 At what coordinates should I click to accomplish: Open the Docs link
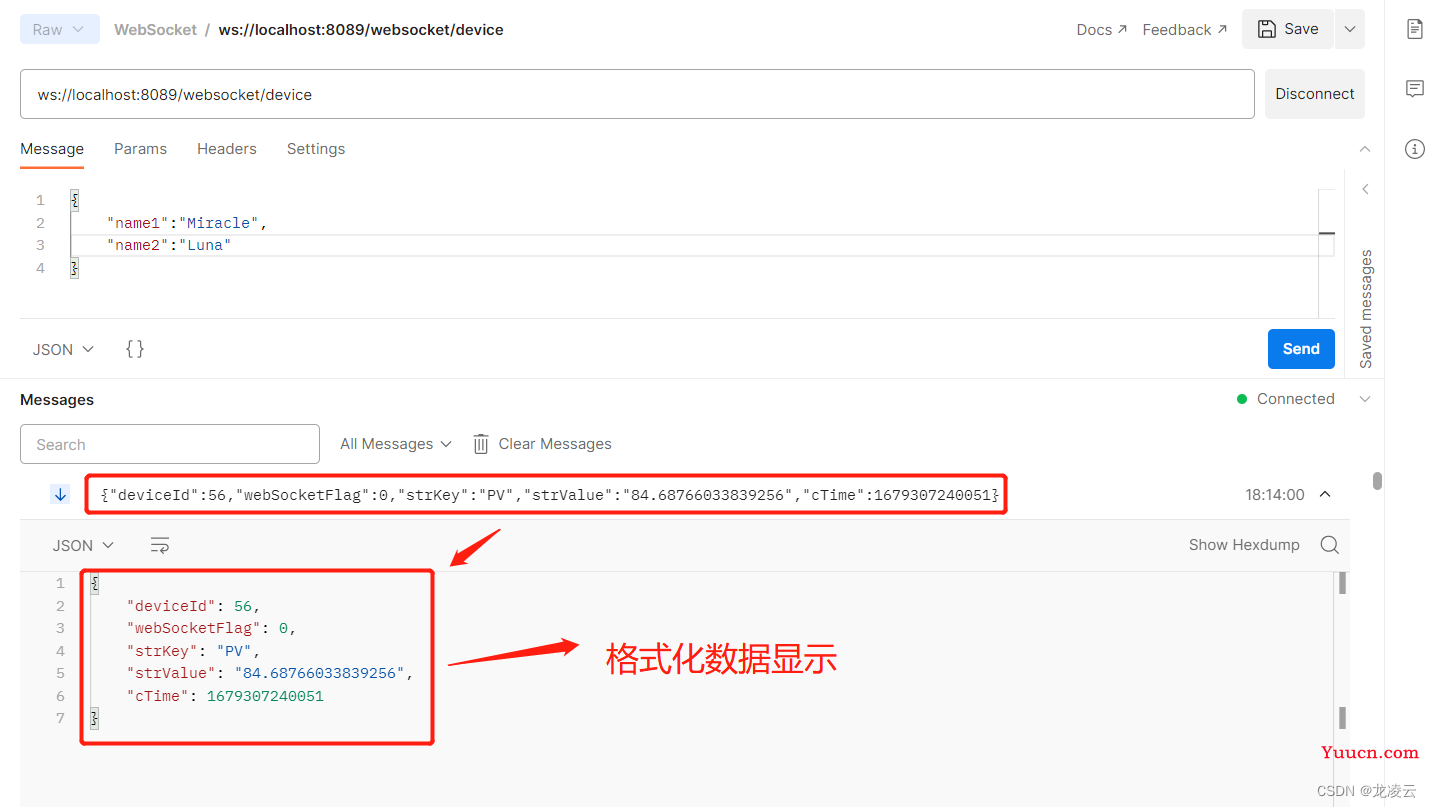click(1101, 30)
